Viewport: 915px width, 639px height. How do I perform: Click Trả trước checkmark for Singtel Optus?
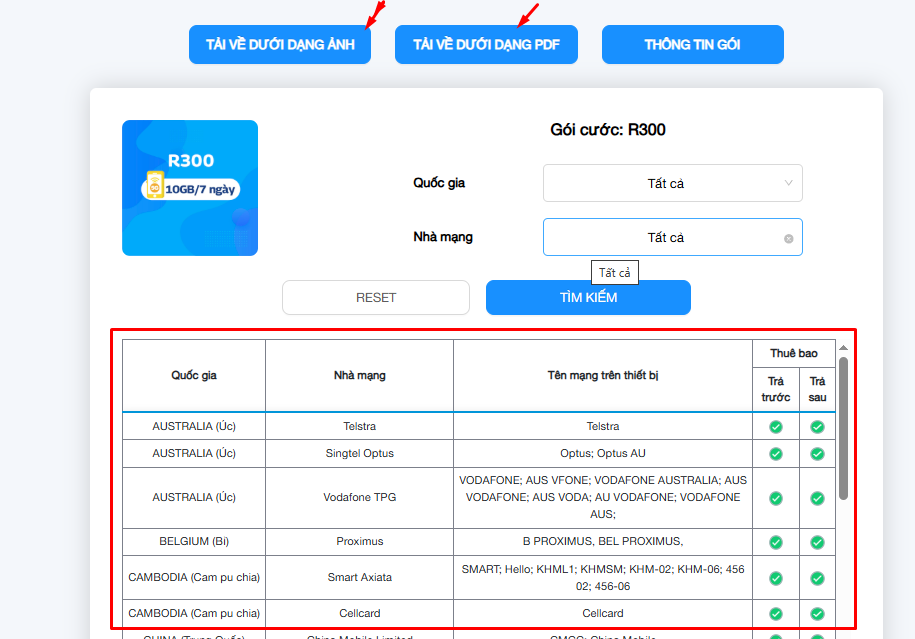[x=776, y=454]
